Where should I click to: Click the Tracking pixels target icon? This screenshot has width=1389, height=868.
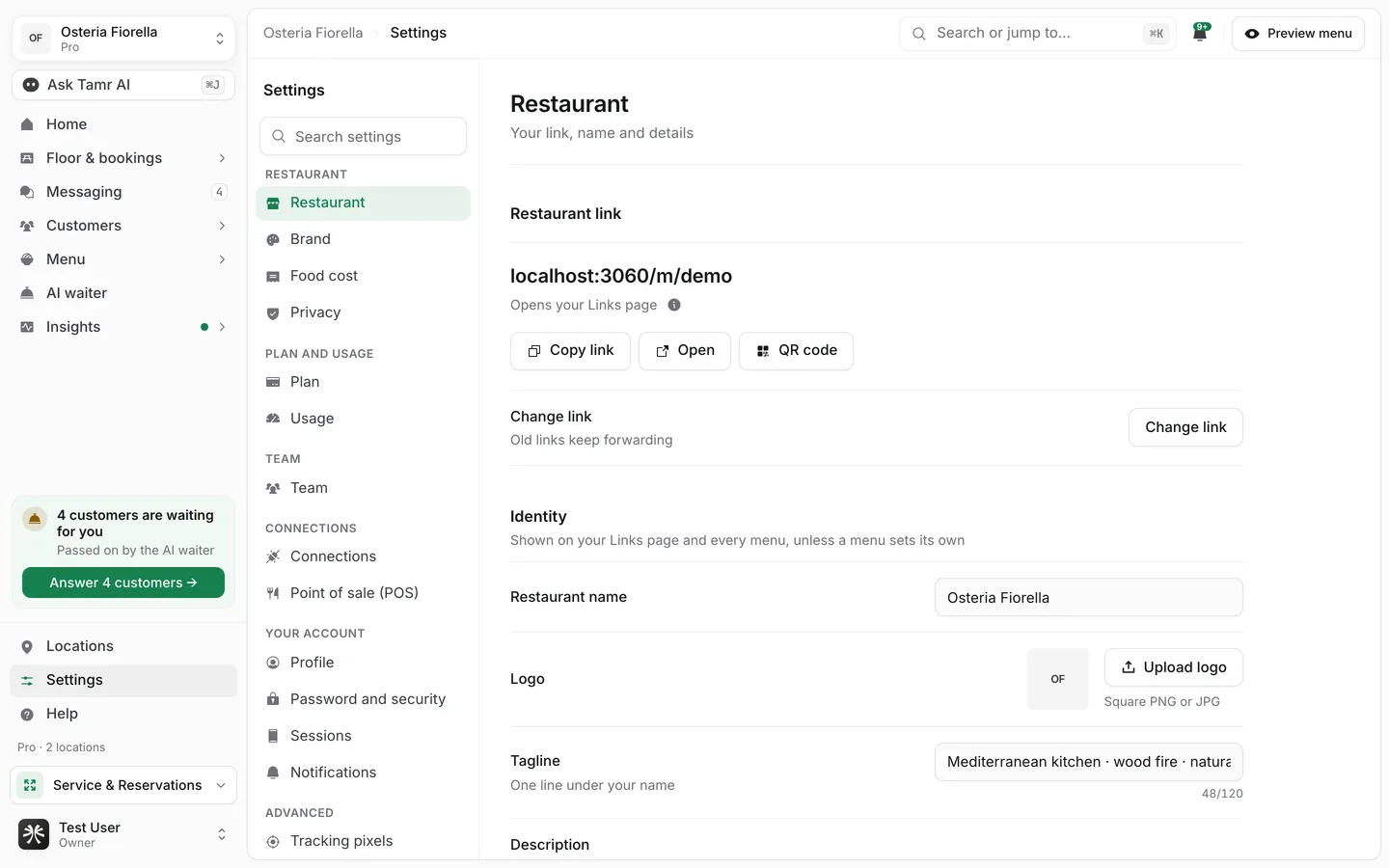click(273, 841)
